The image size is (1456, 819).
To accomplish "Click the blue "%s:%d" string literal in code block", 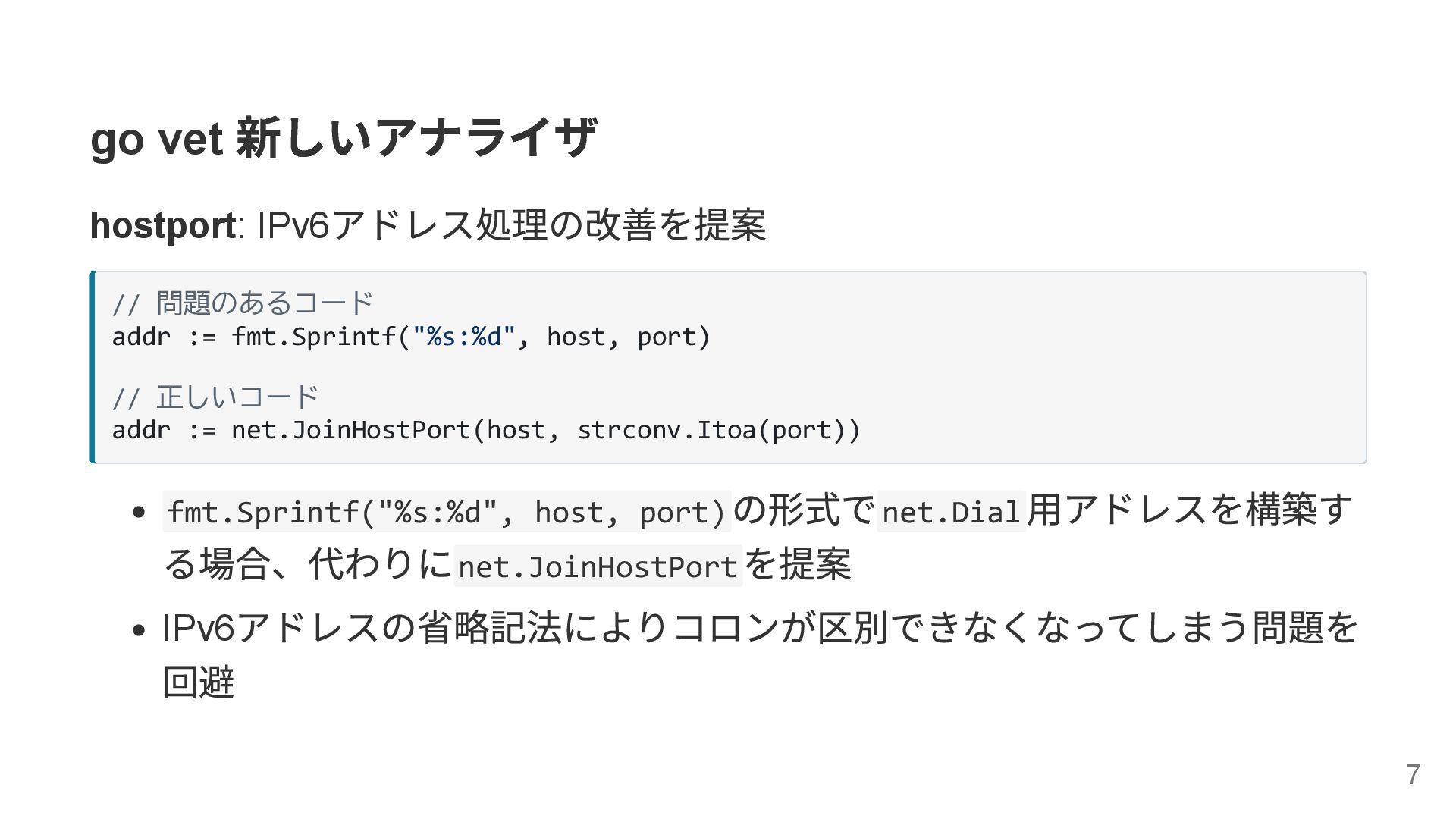I will tap(464, 337).
